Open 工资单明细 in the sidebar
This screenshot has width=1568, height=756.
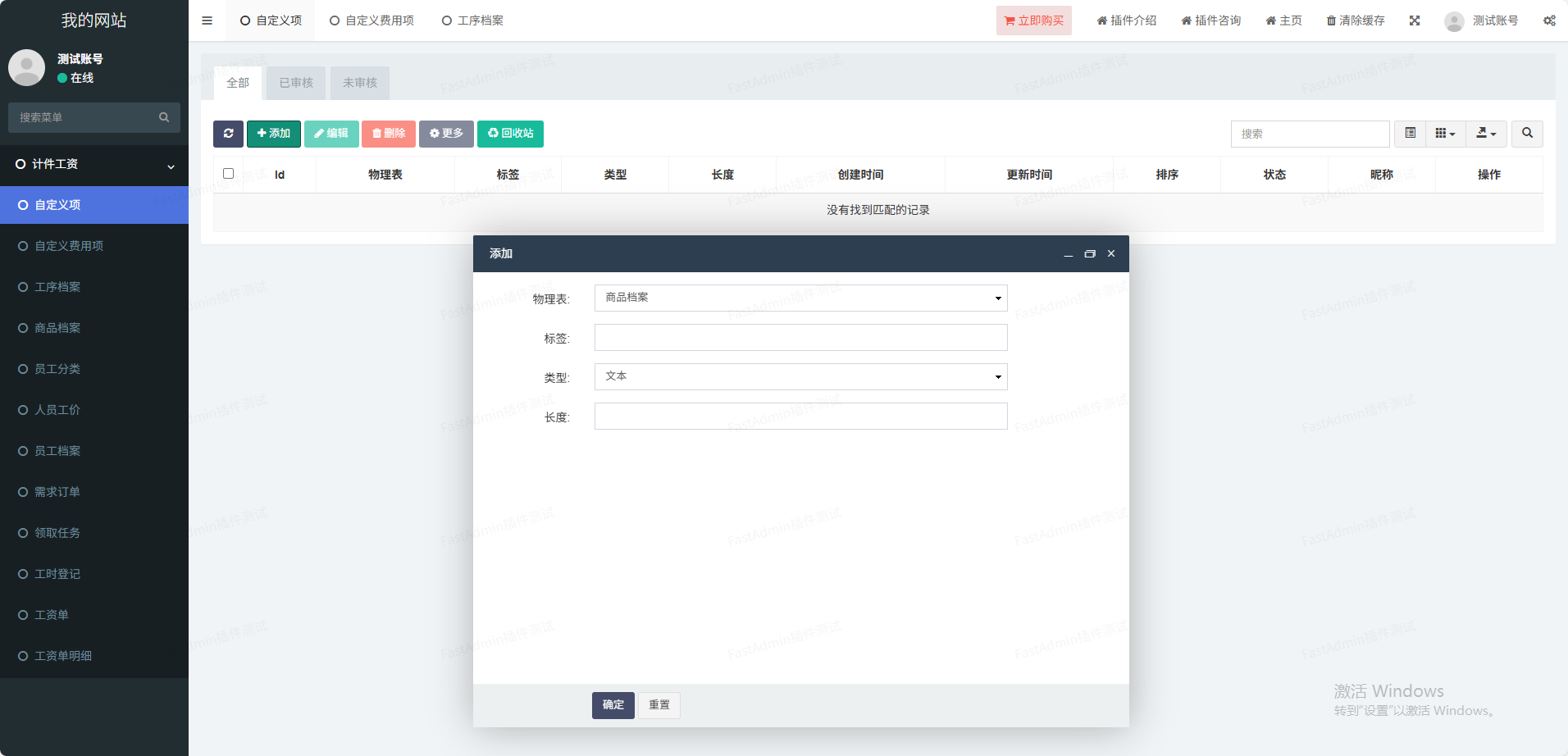pos(63,656)
